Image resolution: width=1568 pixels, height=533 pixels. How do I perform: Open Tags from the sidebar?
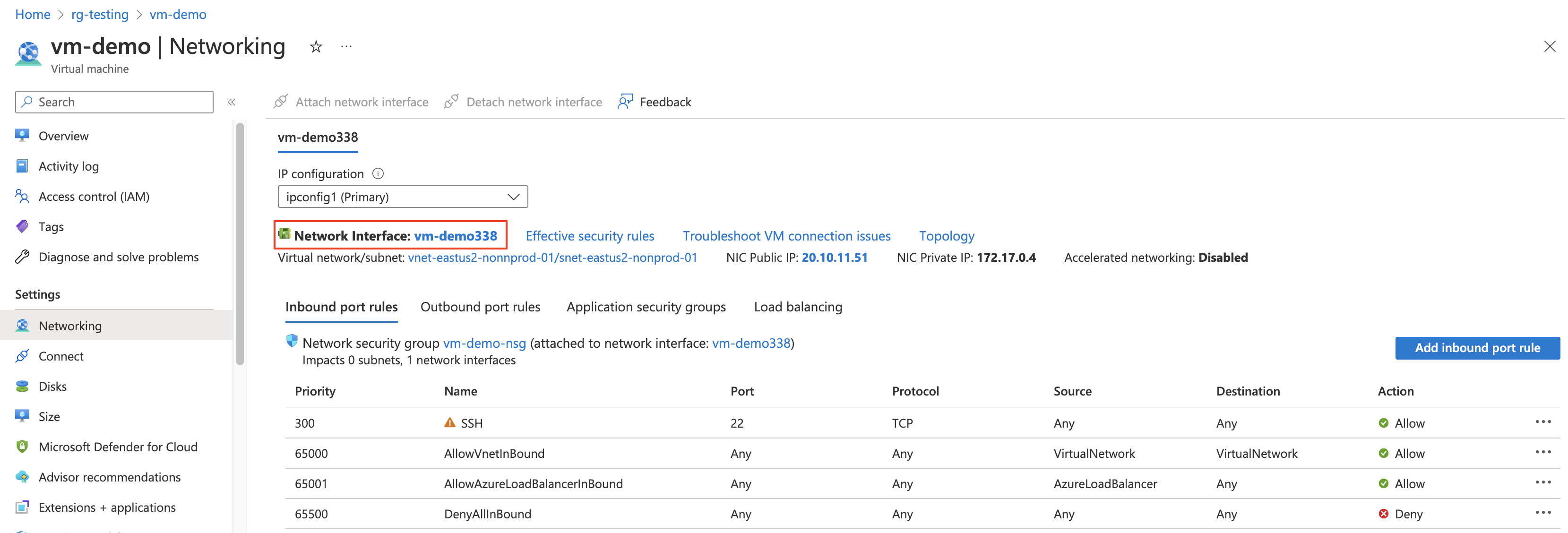51,227
